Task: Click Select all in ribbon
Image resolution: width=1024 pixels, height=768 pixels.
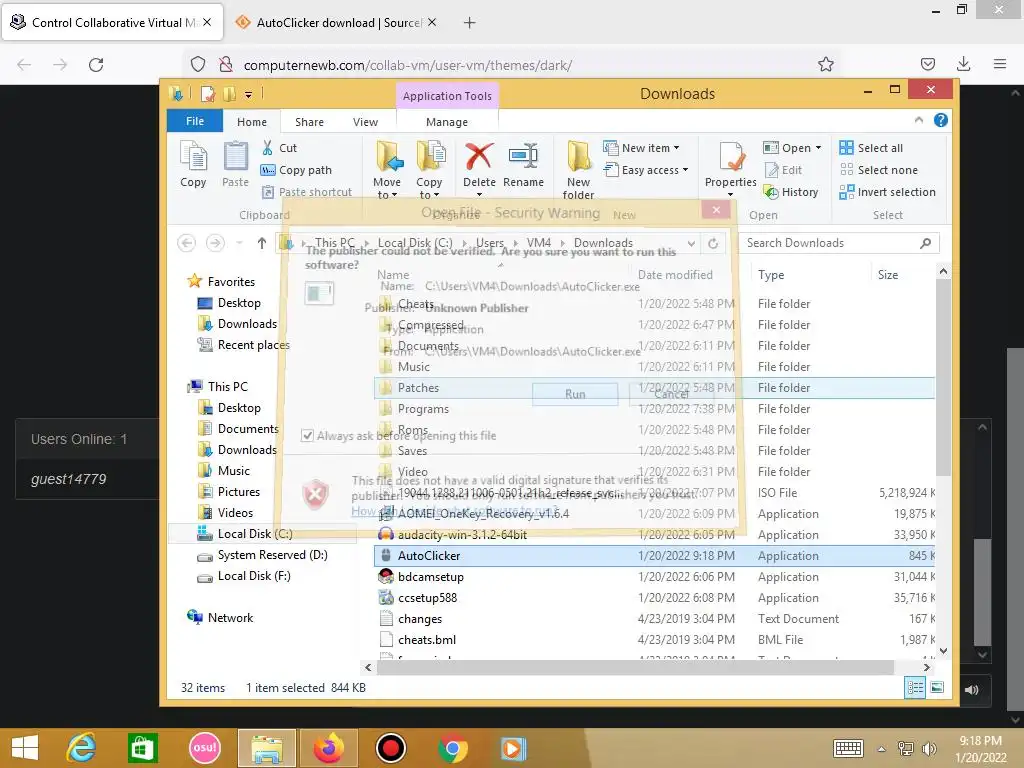Action: pyautogui.click(x=871, y=148)
